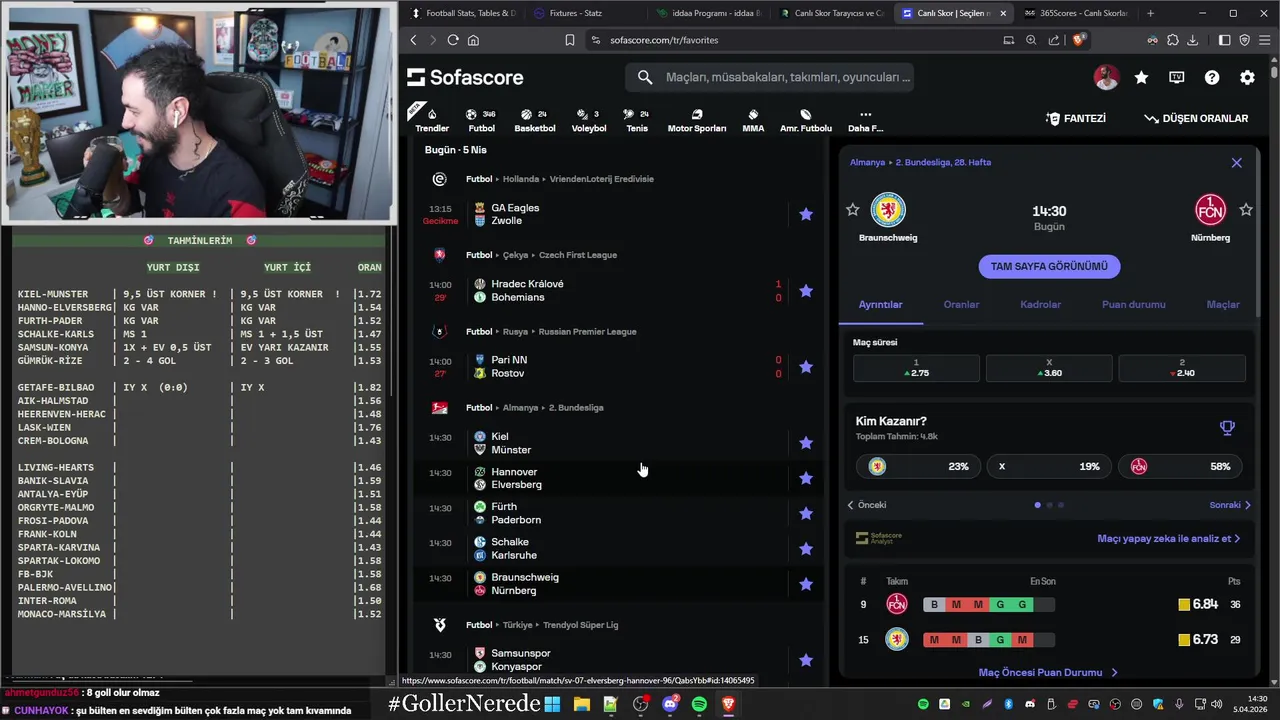Open browser downloads icon
This screenshot has width=1280, height=720.
(1192, 40)
